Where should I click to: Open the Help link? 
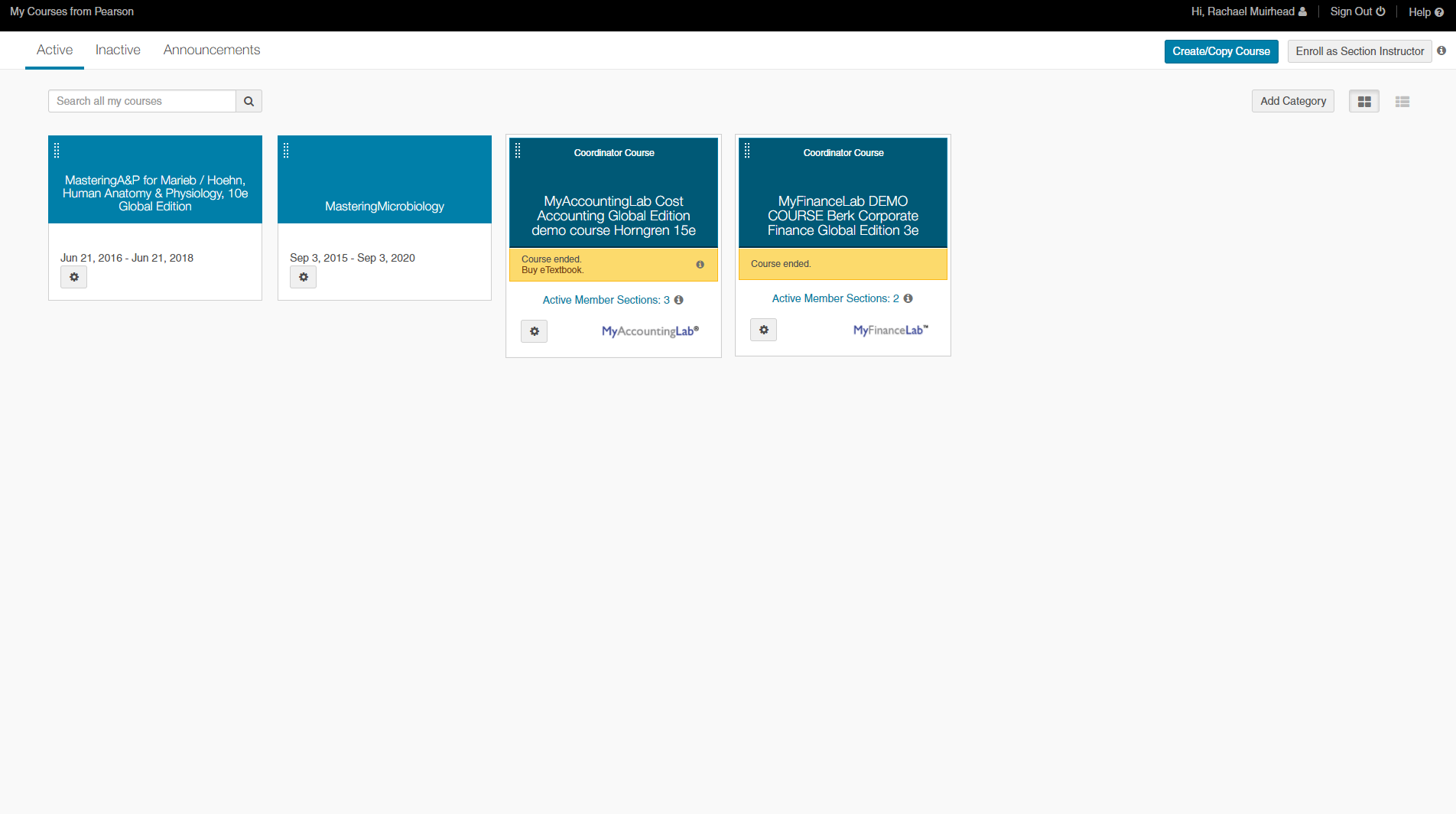coord(1425,12)
